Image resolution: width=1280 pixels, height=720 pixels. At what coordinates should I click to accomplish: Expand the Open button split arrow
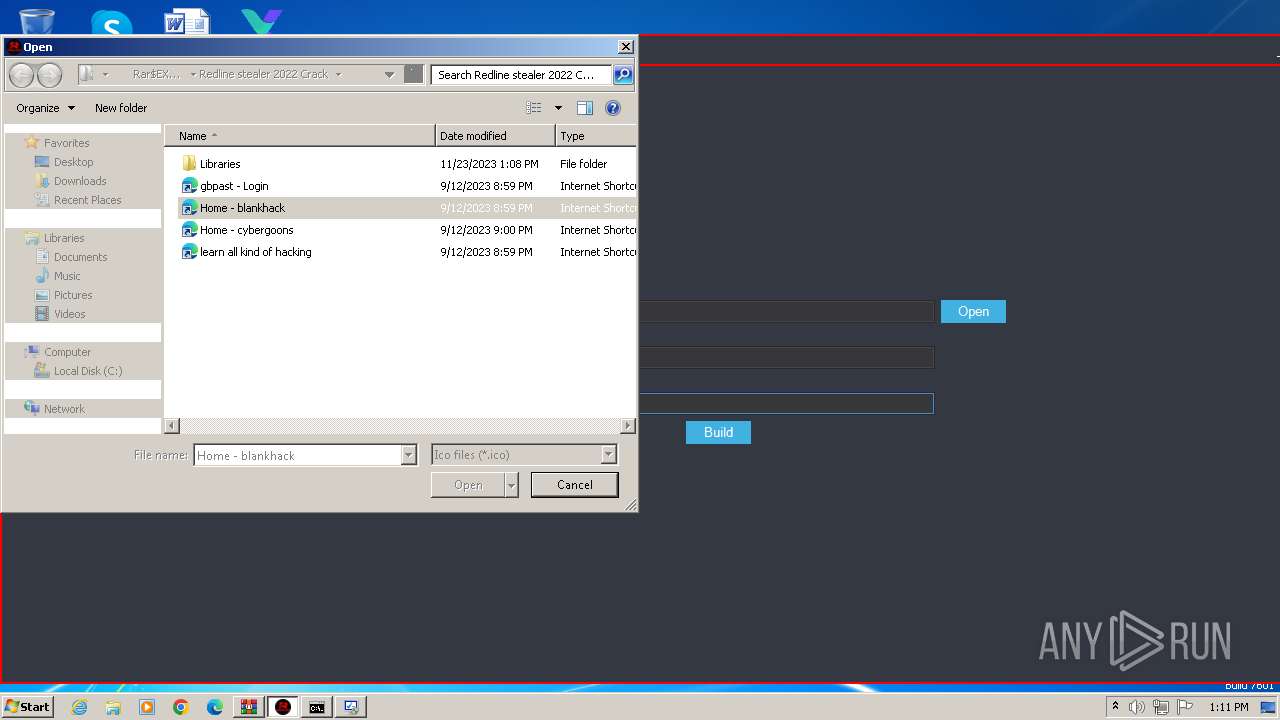(x=512, y=485)
